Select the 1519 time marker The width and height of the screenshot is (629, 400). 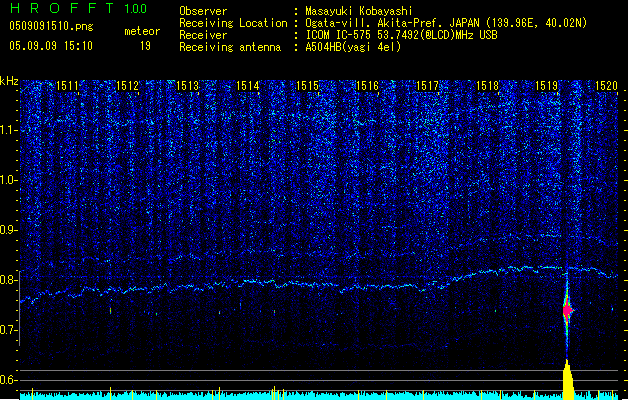pos(547,87)
